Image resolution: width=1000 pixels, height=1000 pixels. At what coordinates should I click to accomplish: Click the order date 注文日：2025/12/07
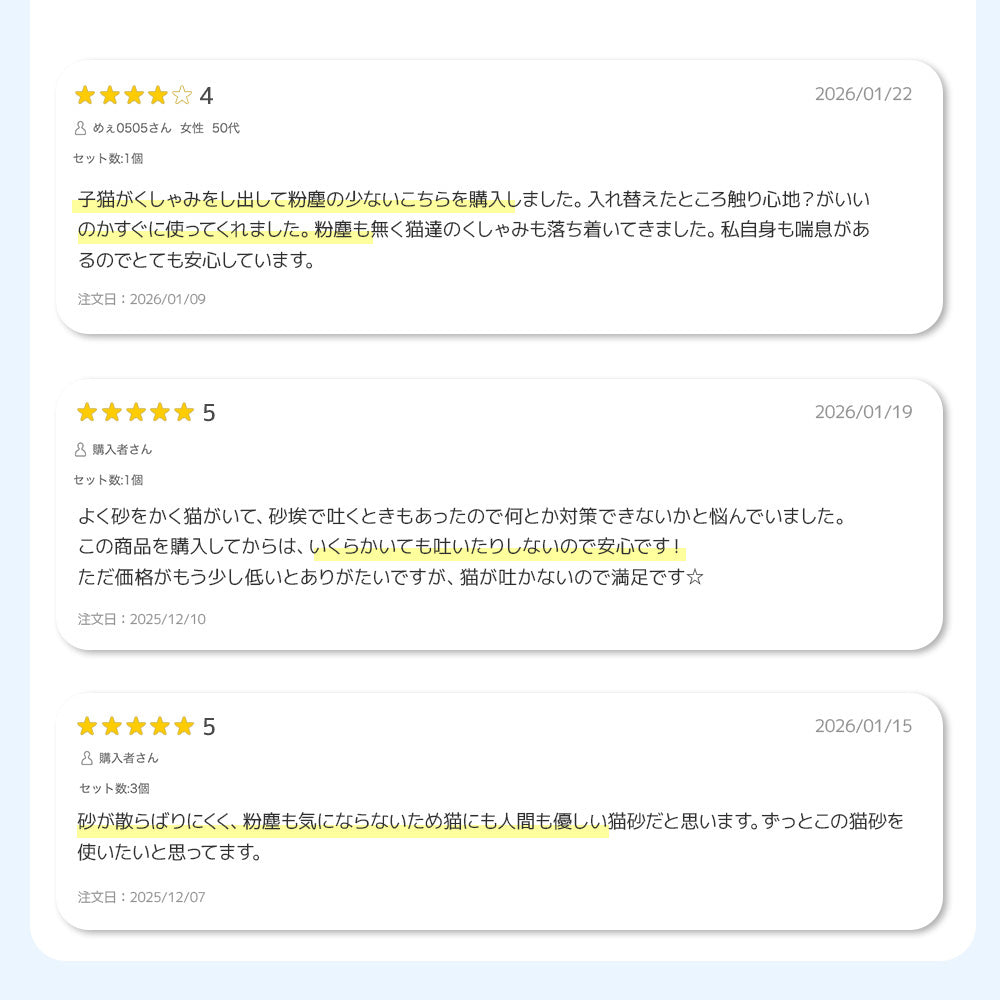click(142, 897)
